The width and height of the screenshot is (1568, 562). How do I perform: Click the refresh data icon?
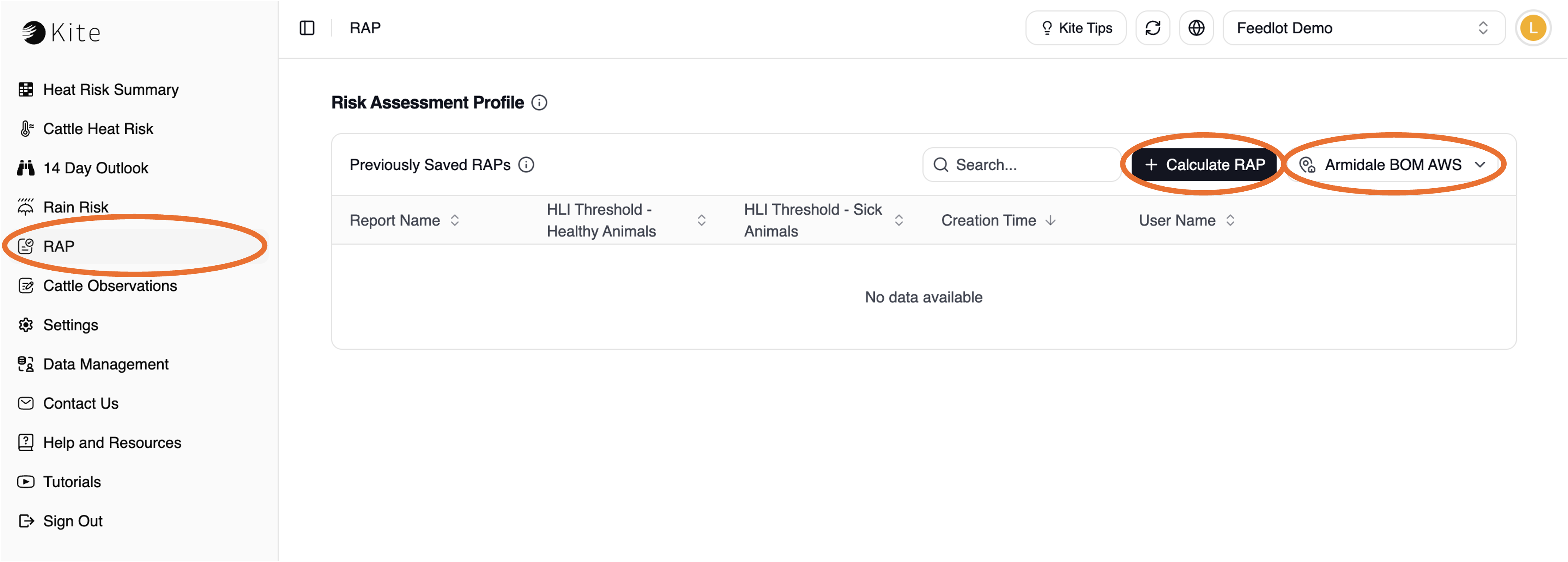1152,28
